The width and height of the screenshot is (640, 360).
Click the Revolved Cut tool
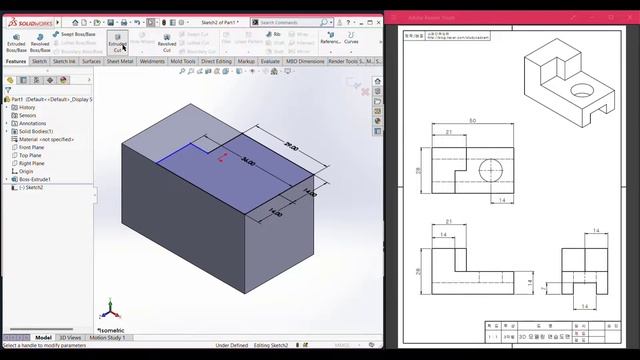tap(167, 43)
